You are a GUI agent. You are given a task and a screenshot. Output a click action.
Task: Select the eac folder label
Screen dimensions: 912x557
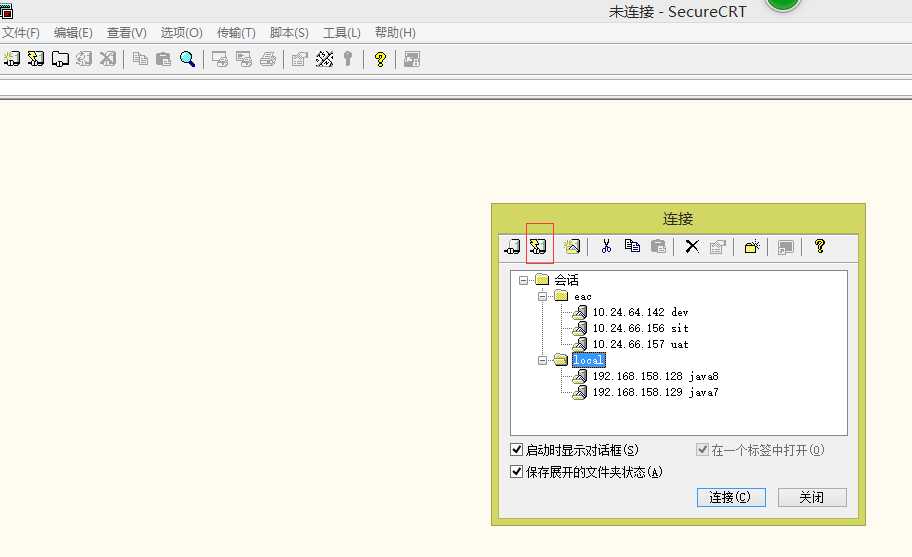[x=583, y=297]
